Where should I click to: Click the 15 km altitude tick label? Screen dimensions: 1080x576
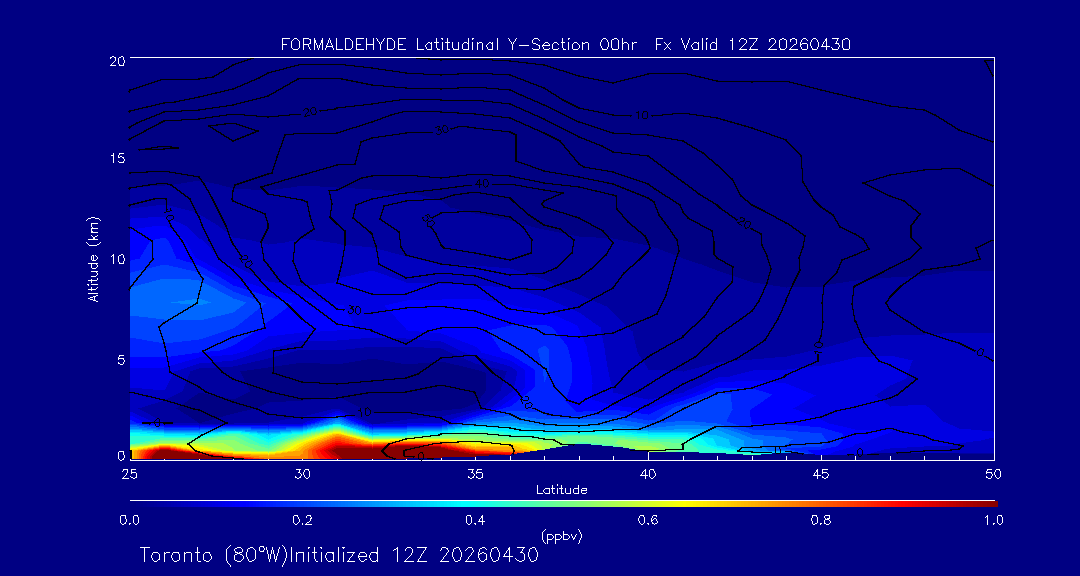click(x=117, y=158)
